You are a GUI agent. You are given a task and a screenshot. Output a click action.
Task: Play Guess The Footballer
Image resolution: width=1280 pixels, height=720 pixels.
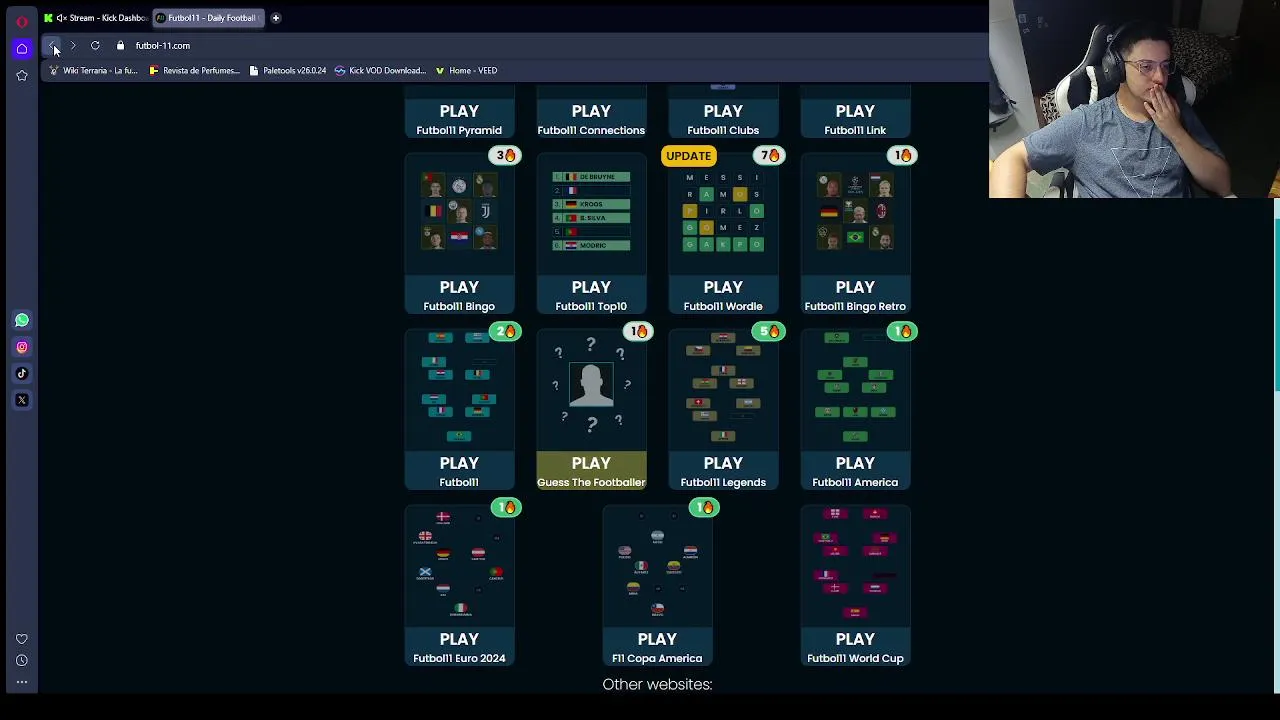[x=591, y=471]
